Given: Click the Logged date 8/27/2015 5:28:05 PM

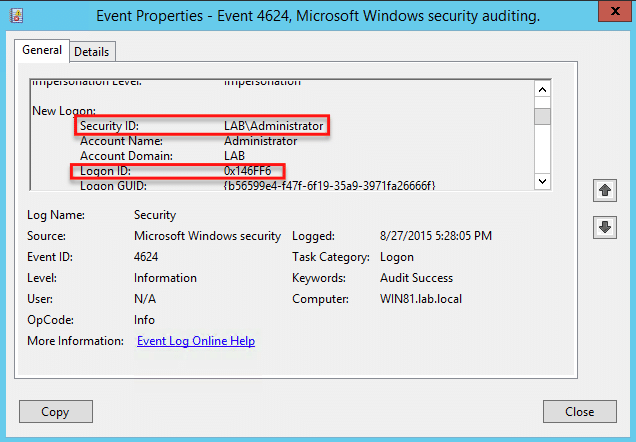Looking at the screenshot, I should coord(436,236).
